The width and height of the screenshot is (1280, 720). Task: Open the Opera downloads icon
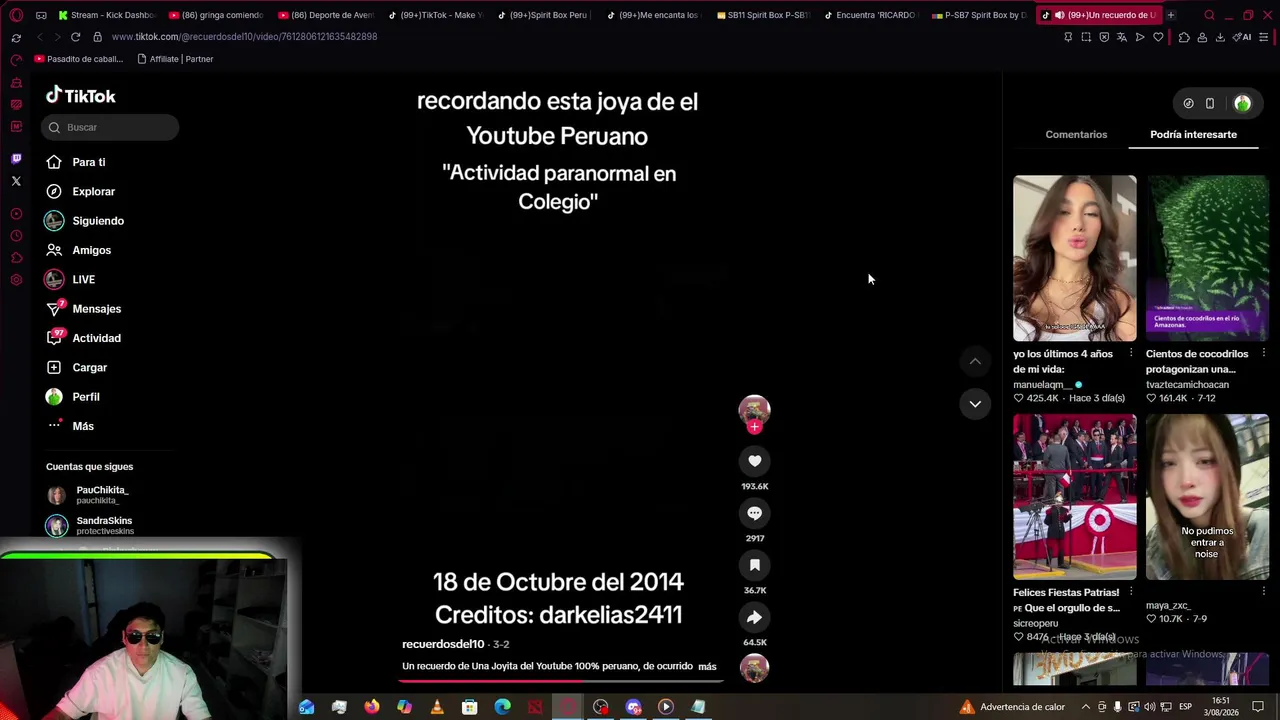point(1221,37)
